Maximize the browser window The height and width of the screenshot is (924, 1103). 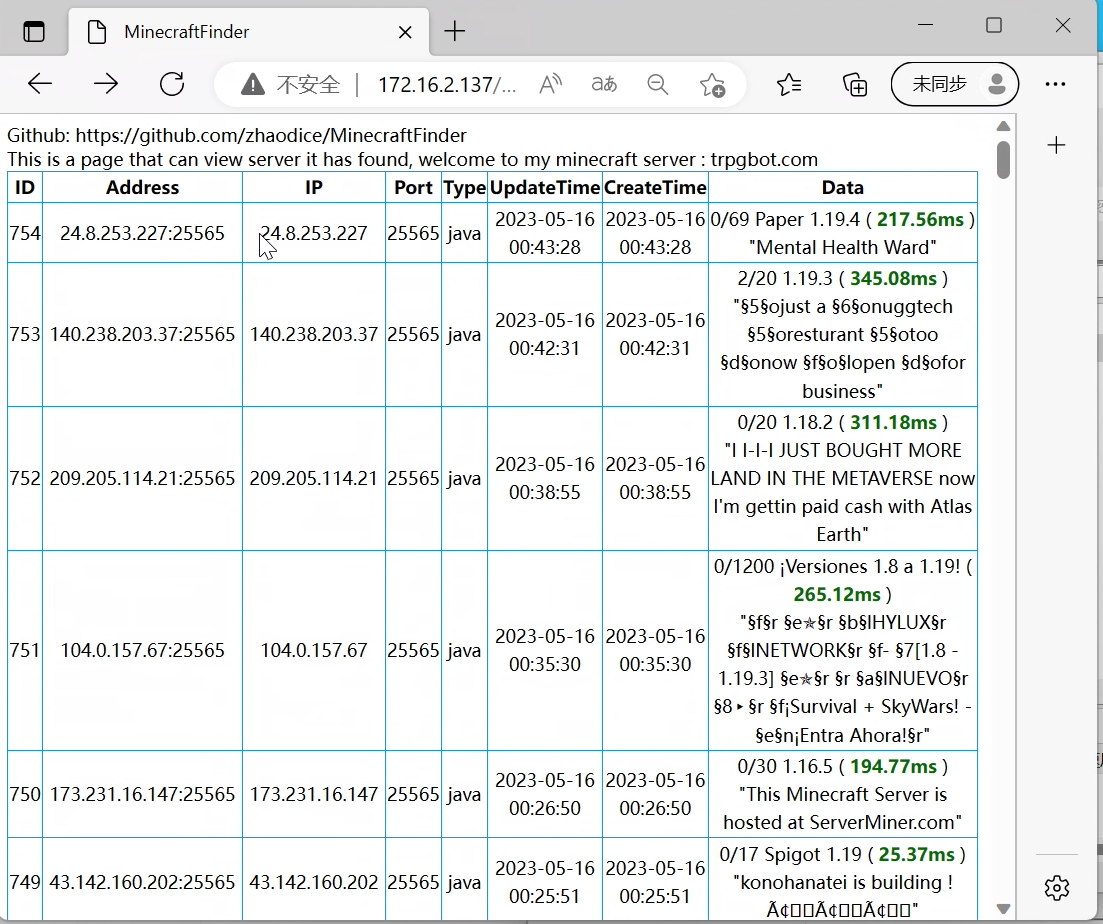(994, 25)
